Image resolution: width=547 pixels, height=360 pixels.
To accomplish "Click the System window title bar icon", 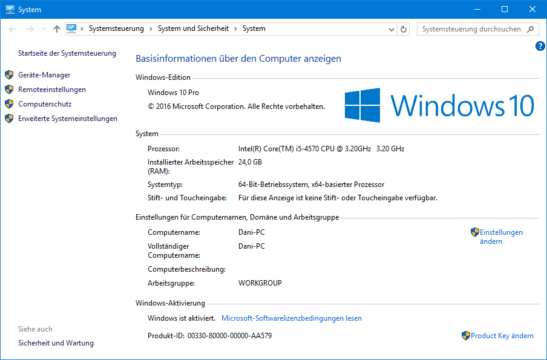I will pyautogui.click(x=10, y=9).
